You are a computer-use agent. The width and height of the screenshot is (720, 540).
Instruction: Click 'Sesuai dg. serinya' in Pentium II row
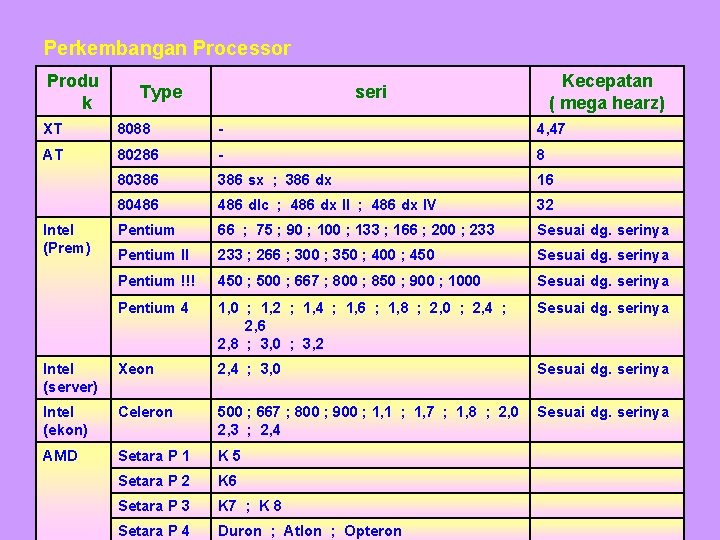pos(603,255)
